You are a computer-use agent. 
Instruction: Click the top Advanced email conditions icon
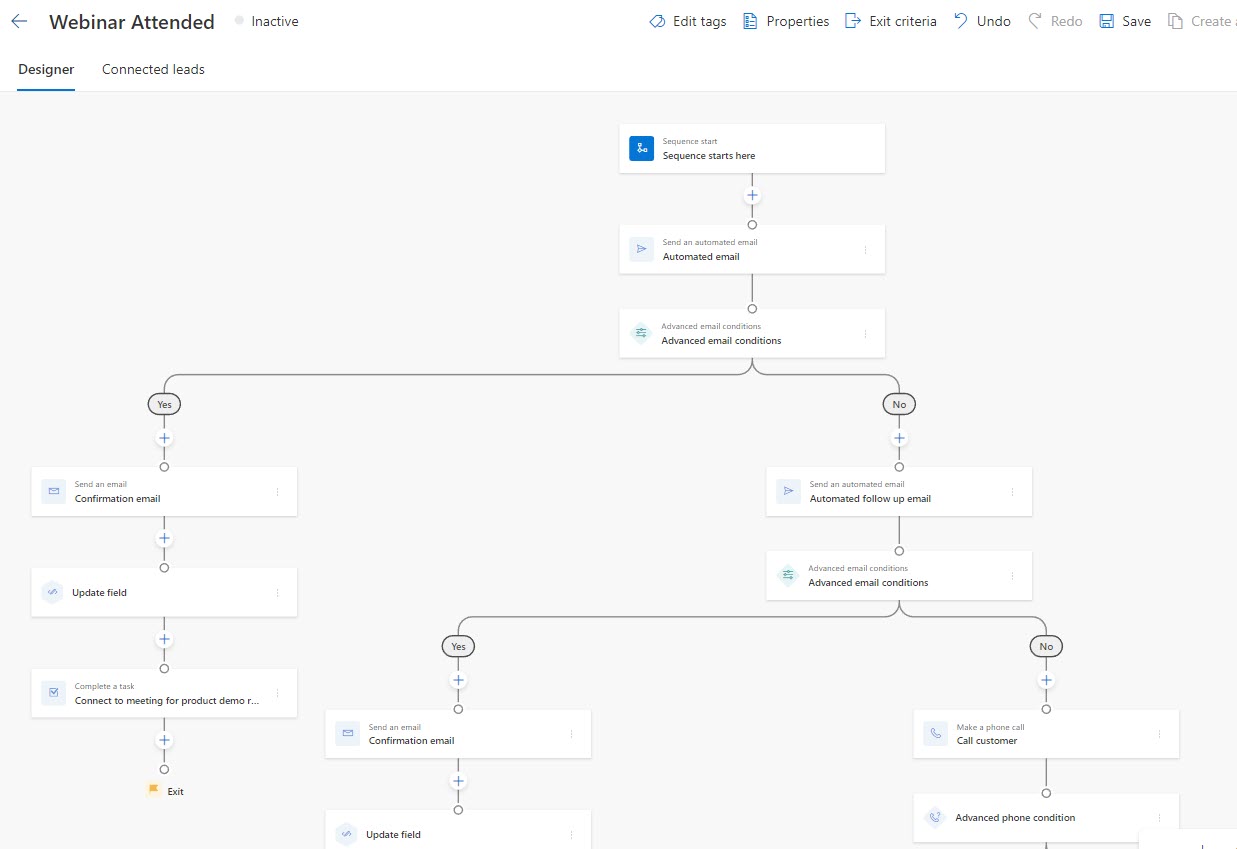coord(641,333)
